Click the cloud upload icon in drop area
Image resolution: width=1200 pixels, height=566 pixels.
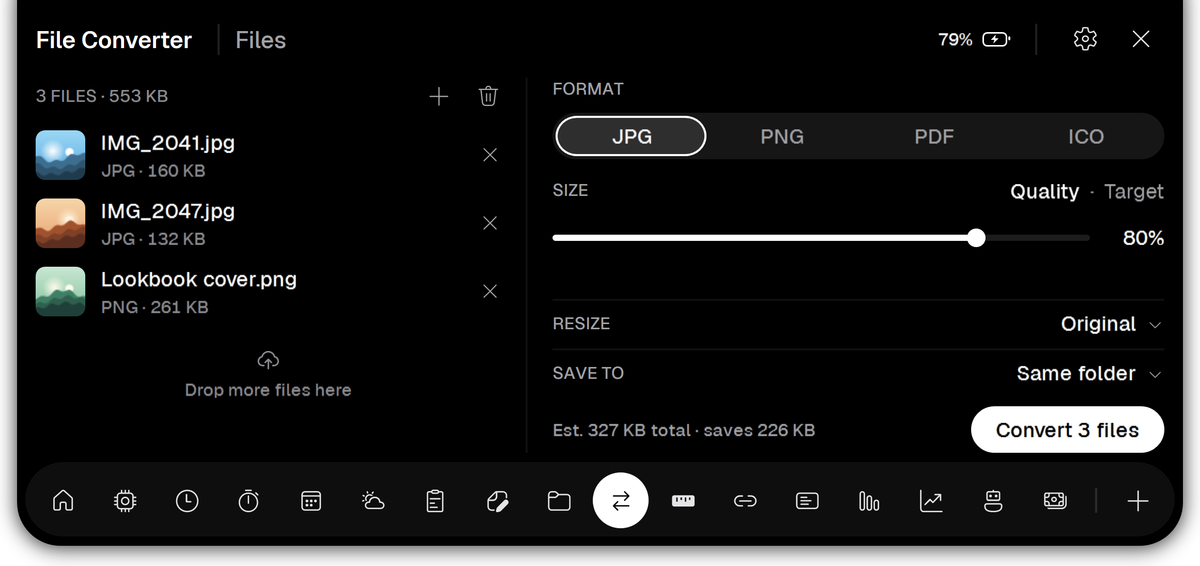(x=268, y=360)
